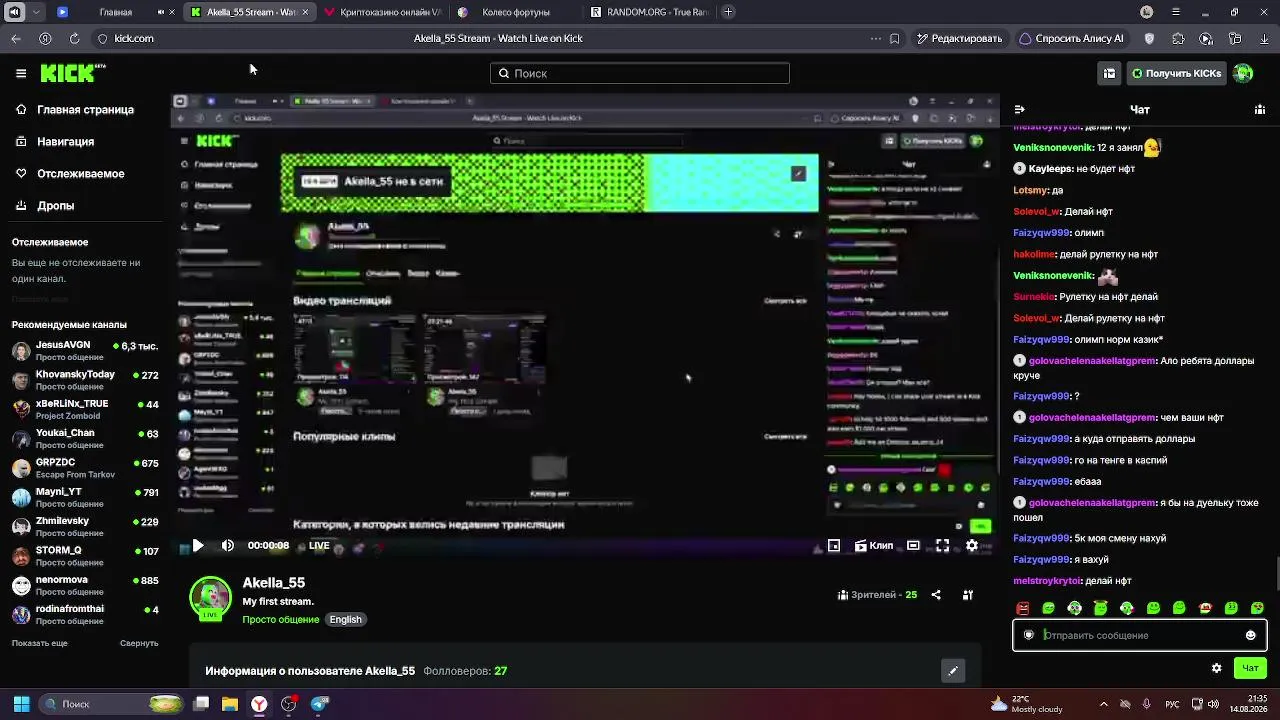Open KhovanskyToday recommended channel
The width and height of the screenshot is (1280, 720).
(85, 380)
